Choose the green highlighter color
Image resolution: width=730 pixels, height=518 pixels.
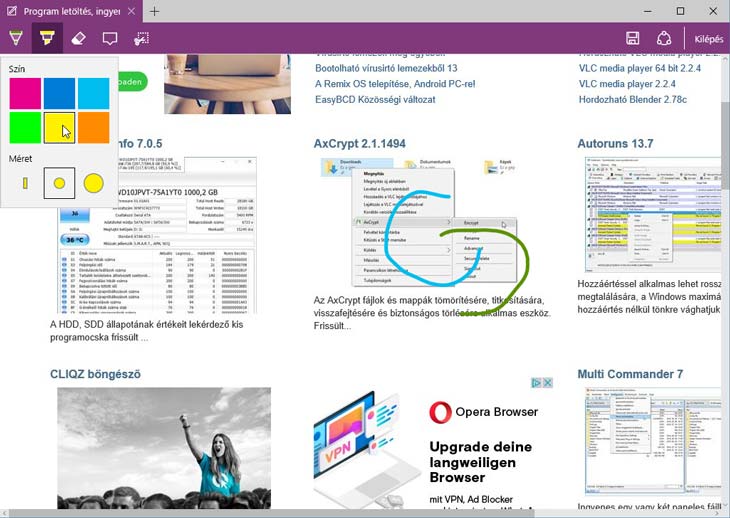tap(25, 127)
